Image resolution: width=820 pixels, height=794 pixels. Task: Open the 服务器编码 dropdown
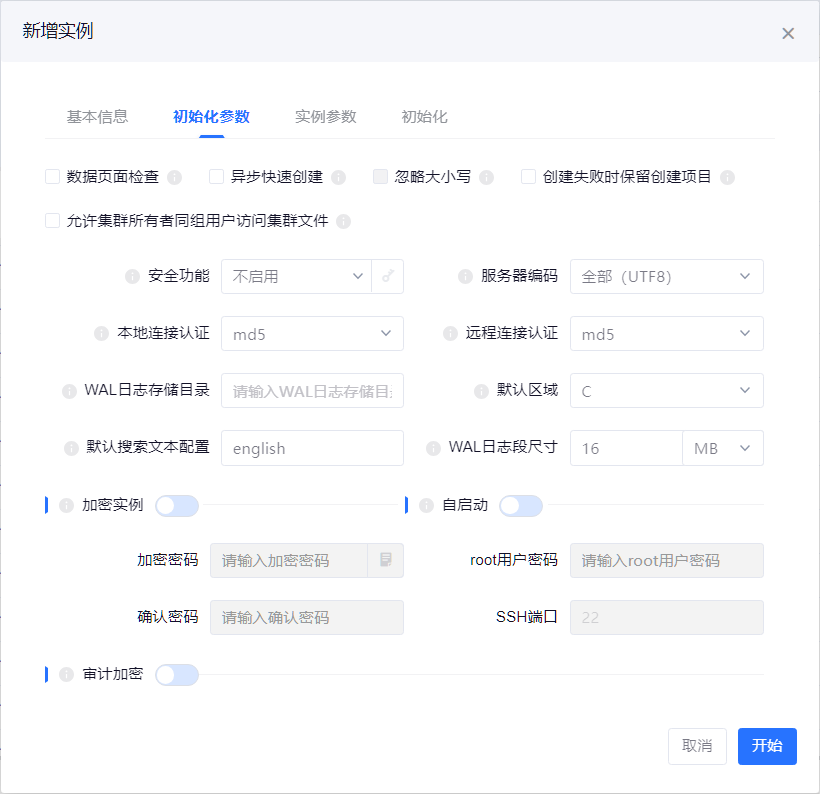tap(666, 277)
